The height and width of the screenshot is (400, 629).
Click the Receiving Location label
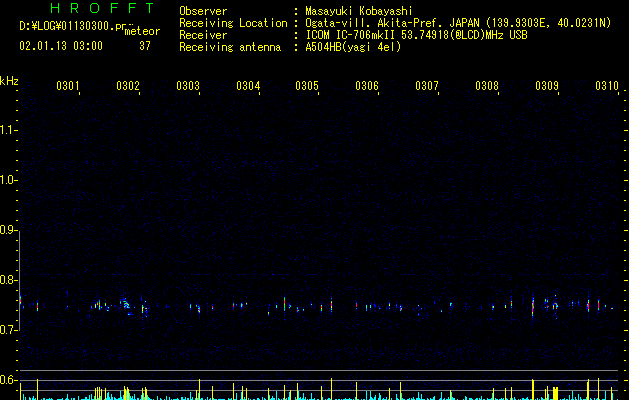[233, 23]
